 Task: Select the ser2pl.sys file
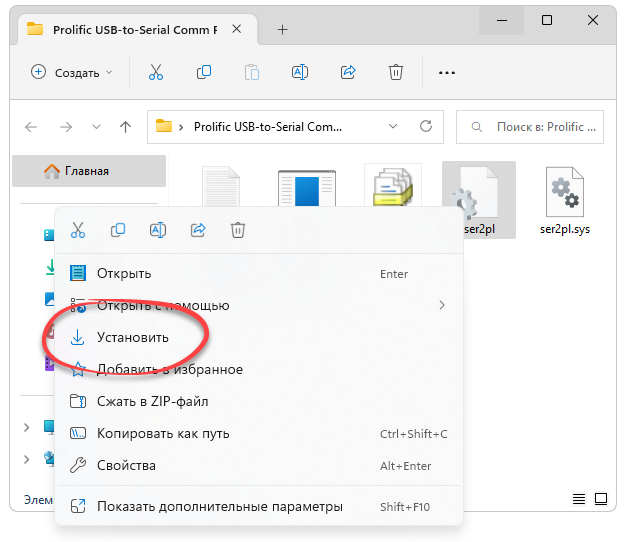click(x=565, y=200)
